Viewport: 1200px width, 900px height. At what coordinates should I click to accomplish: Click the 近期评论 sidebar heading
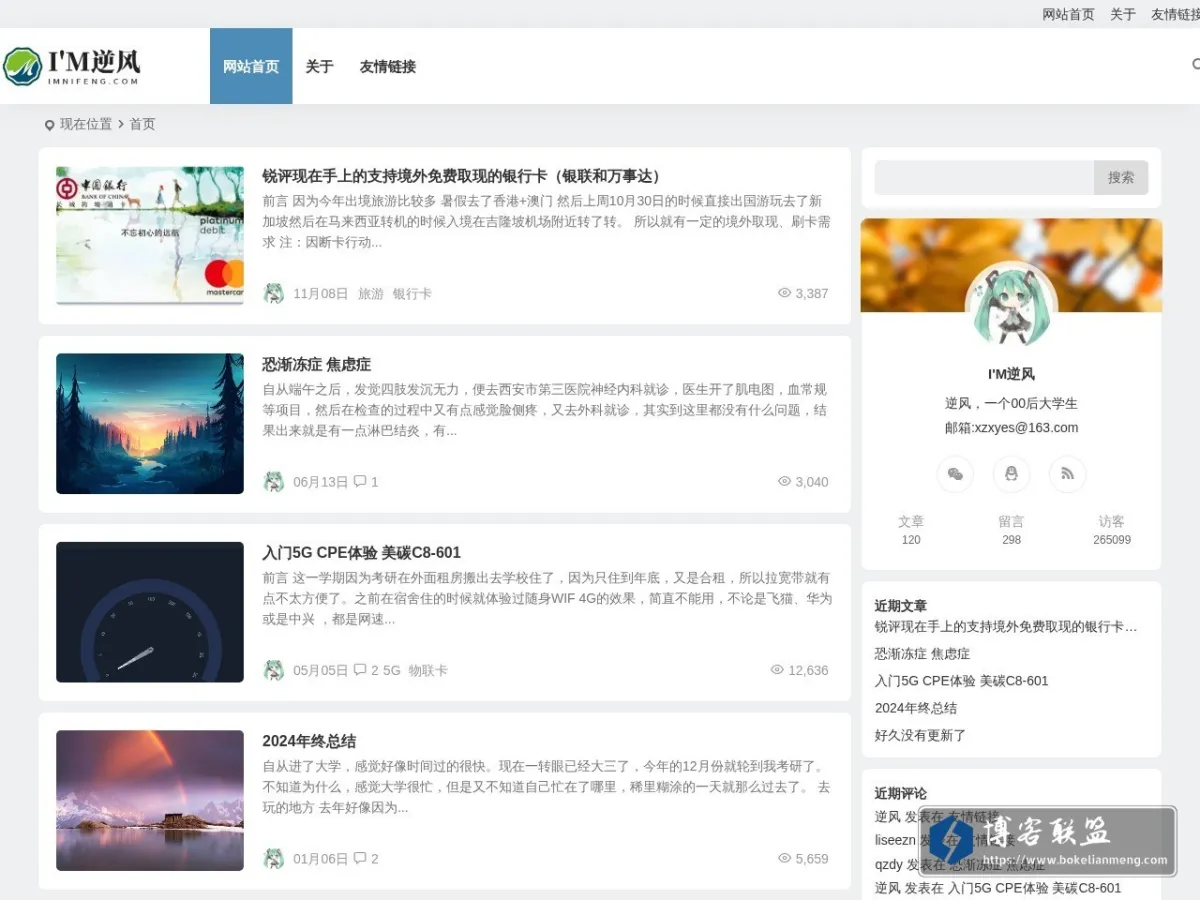pyautogui.click(x=901, y=794)
